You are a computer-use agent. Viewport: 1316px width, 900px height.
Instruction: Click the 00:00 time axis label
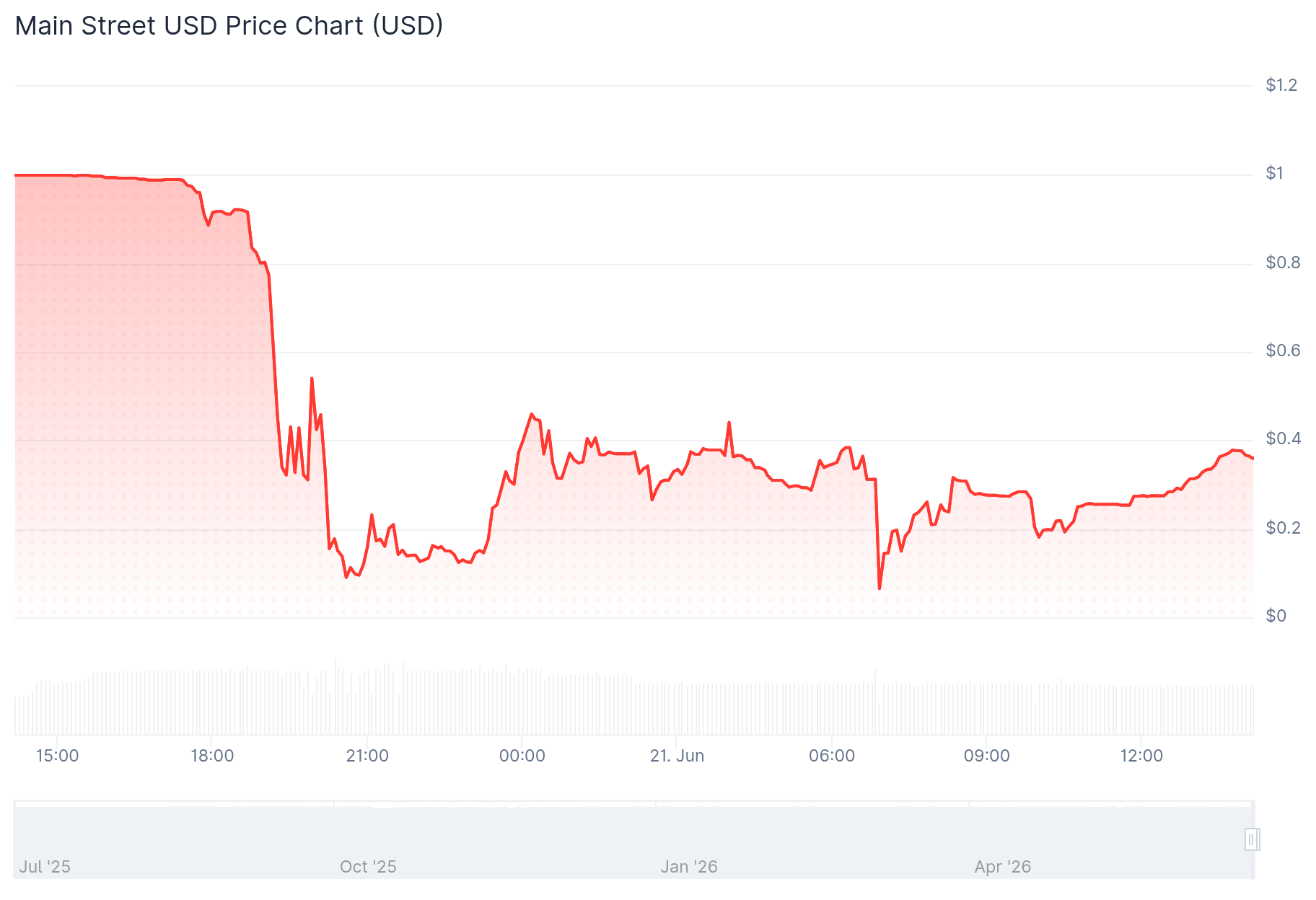[522, 756]
